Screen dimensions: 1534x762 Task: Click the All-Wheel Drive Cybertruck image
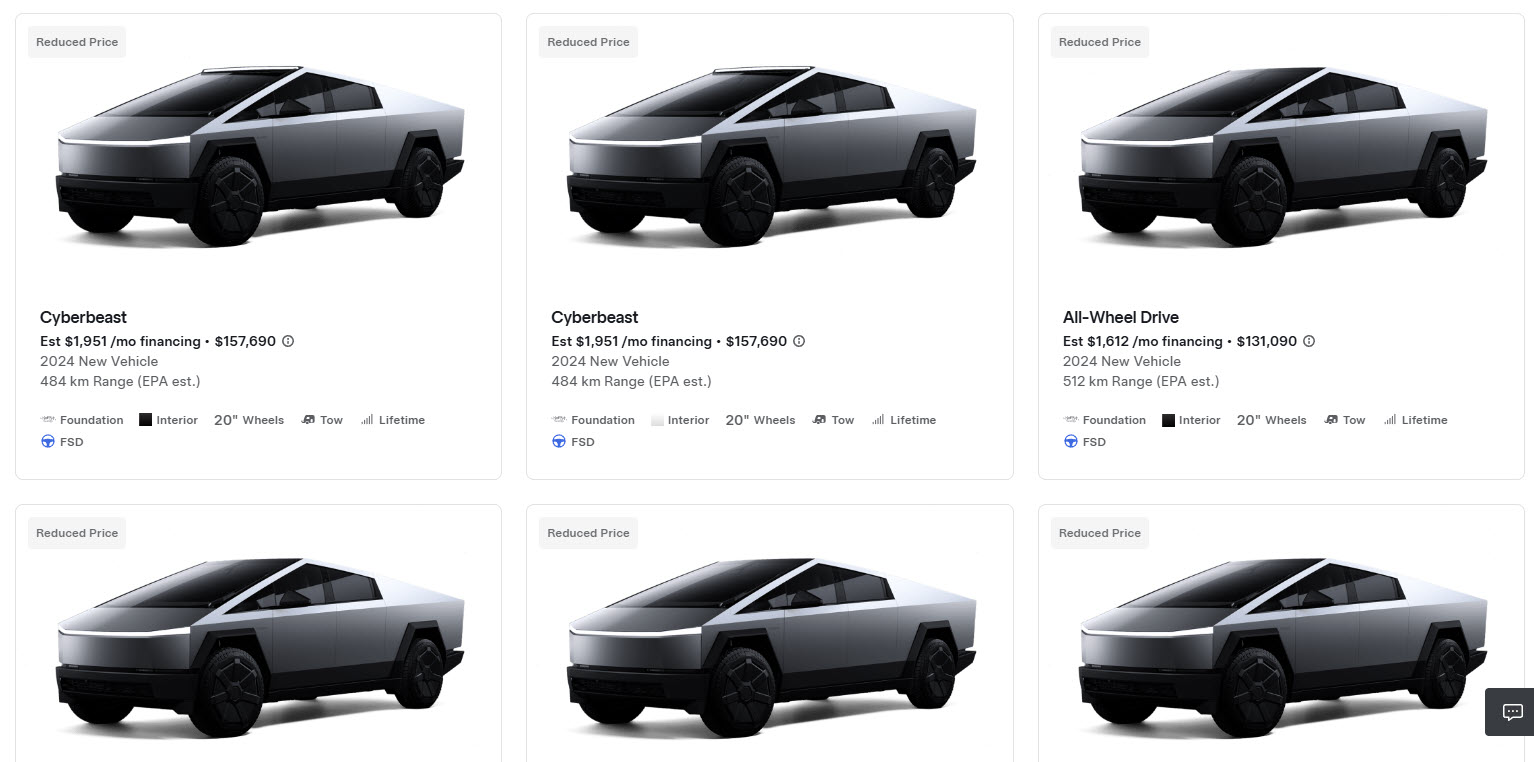tap(1282, 155)
